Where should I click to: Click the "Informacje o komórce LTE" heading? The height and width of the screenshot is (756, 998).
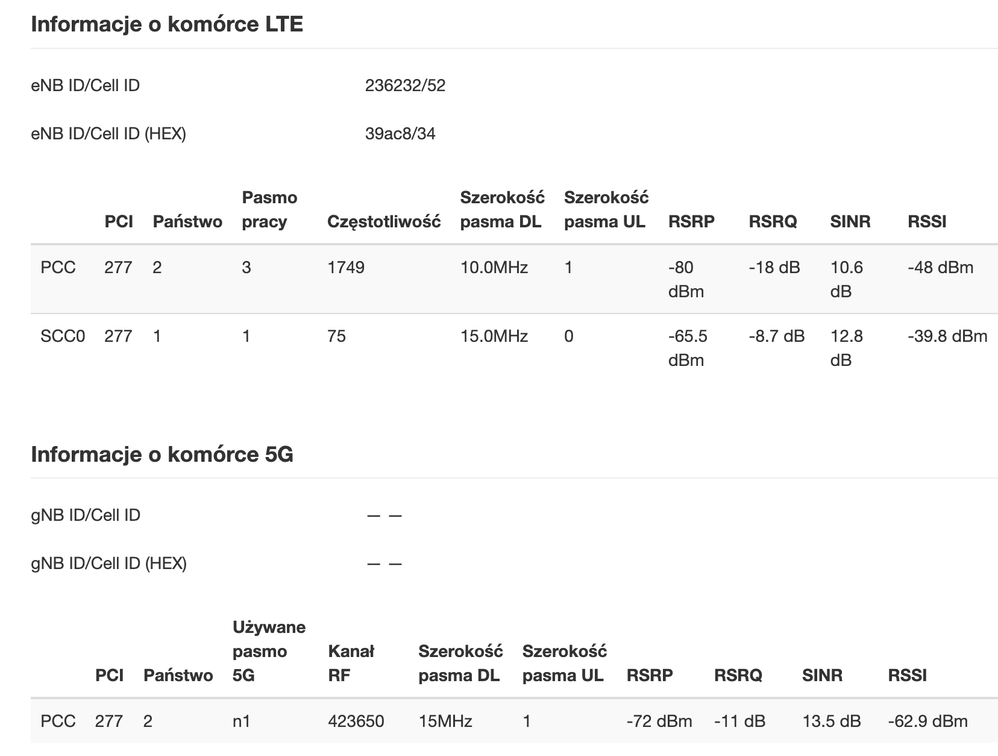[x=167, y=25]
